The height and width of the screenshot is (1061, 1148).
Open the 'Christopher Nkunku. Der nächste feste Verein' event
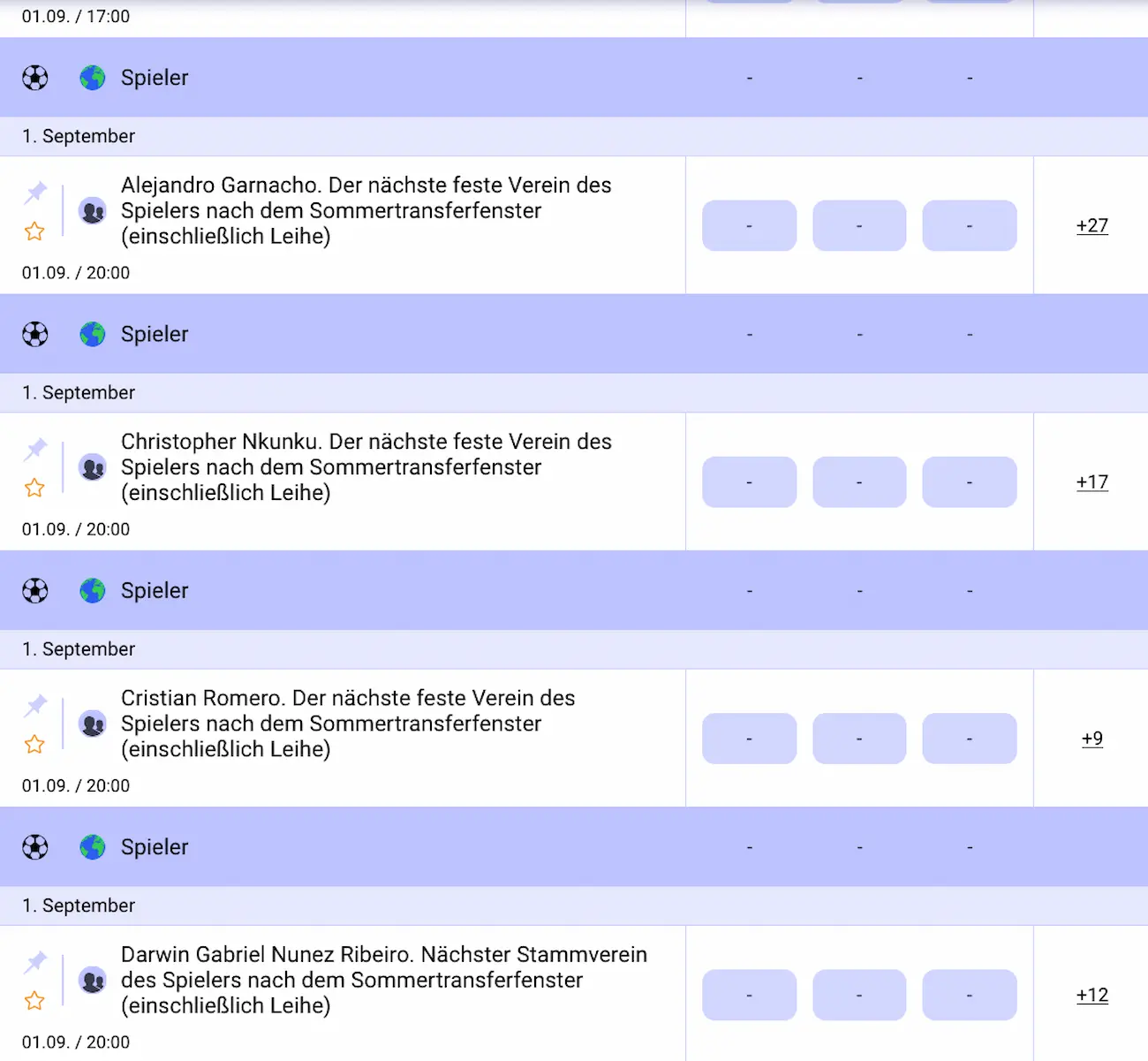pos(366,466)
